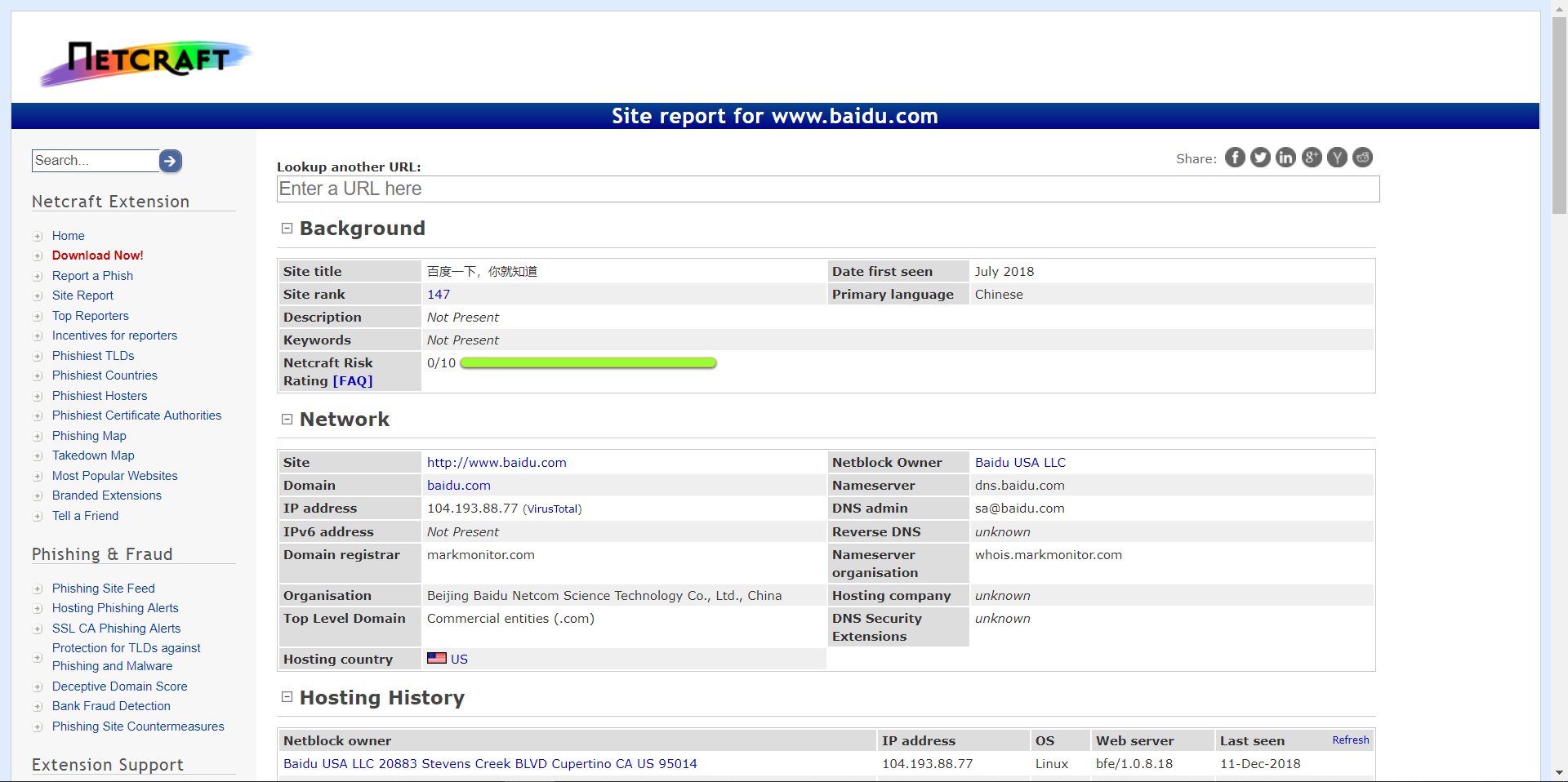Viewport: 1568px width, 782px height.
Task: Select the 11-Dec-2018 last seen cell
Action: coord(1260,764)
